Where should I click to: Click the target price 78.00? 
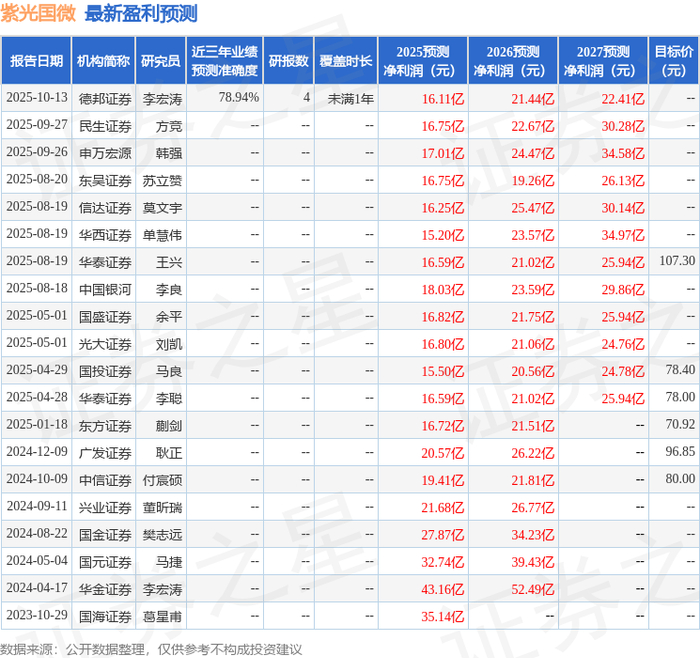pos(680,397)
